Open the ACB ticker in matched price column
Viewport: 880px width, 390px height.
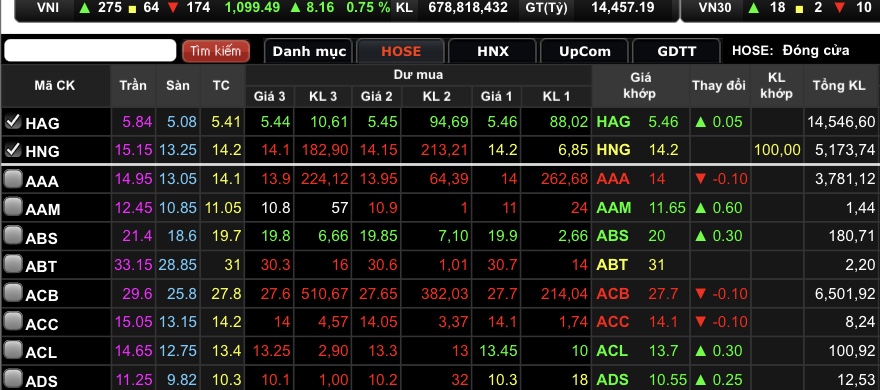tap(613, 293)
